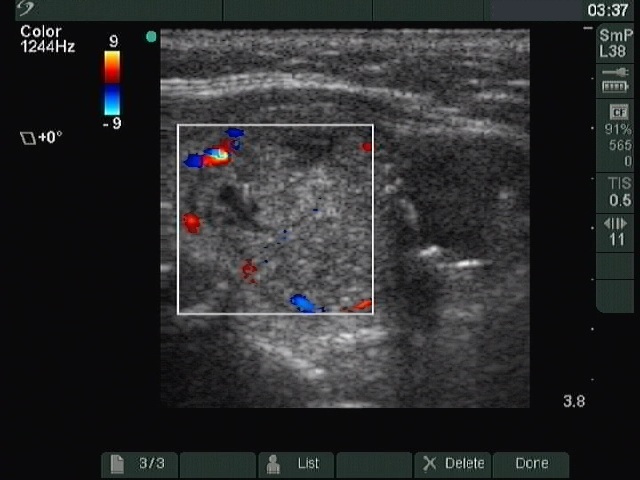Click the 3.8 depth value

pos(574,401)
